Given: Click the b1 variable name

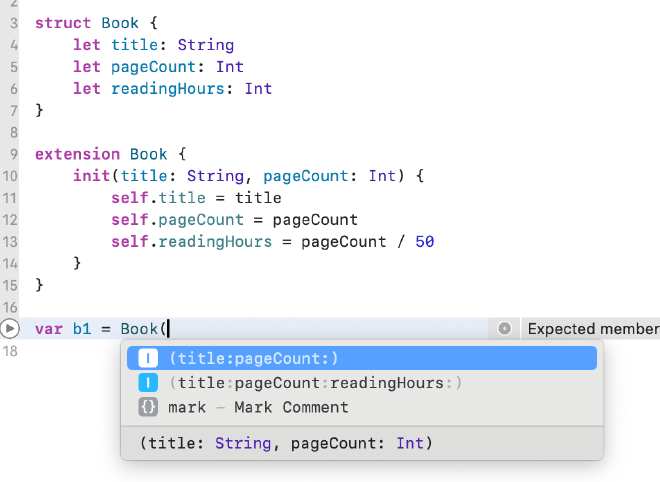Looking at the screenshot, I should click(82, 329).
